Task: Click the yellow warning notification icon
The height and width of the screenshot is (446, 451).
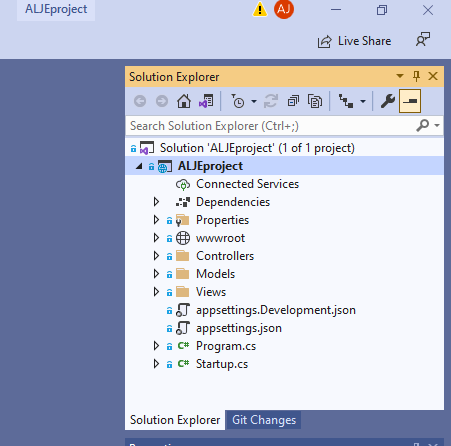Action: (x=260, y=9)
